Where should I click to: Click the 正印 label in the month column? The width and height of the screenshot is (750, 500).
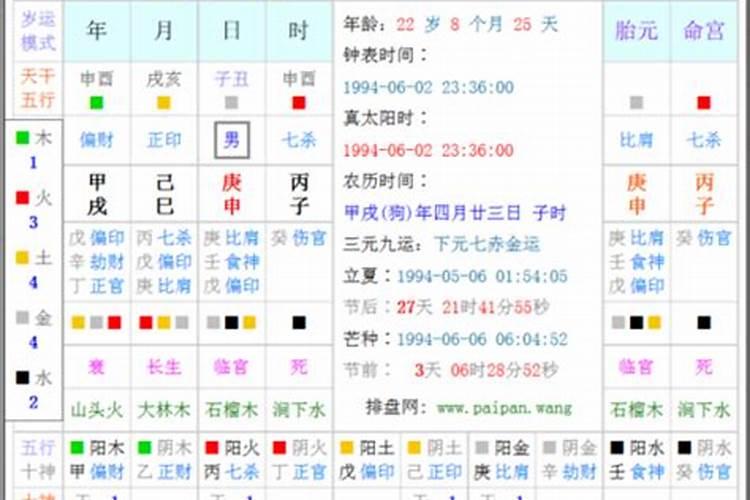click(164, 140)
